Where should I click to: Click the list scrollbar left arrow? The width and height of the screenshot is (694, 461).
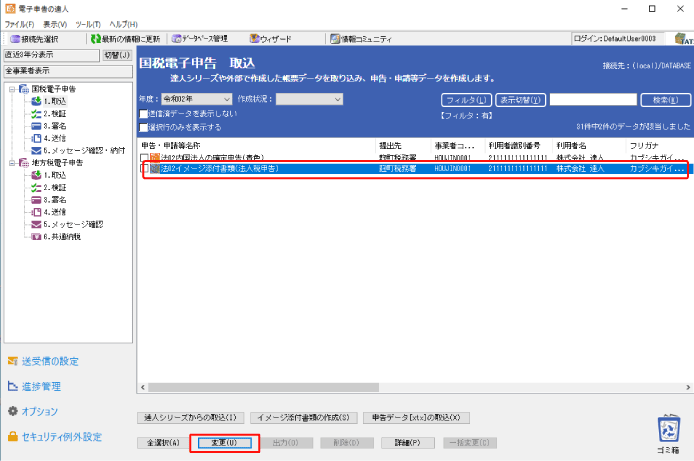coord(143,388)
